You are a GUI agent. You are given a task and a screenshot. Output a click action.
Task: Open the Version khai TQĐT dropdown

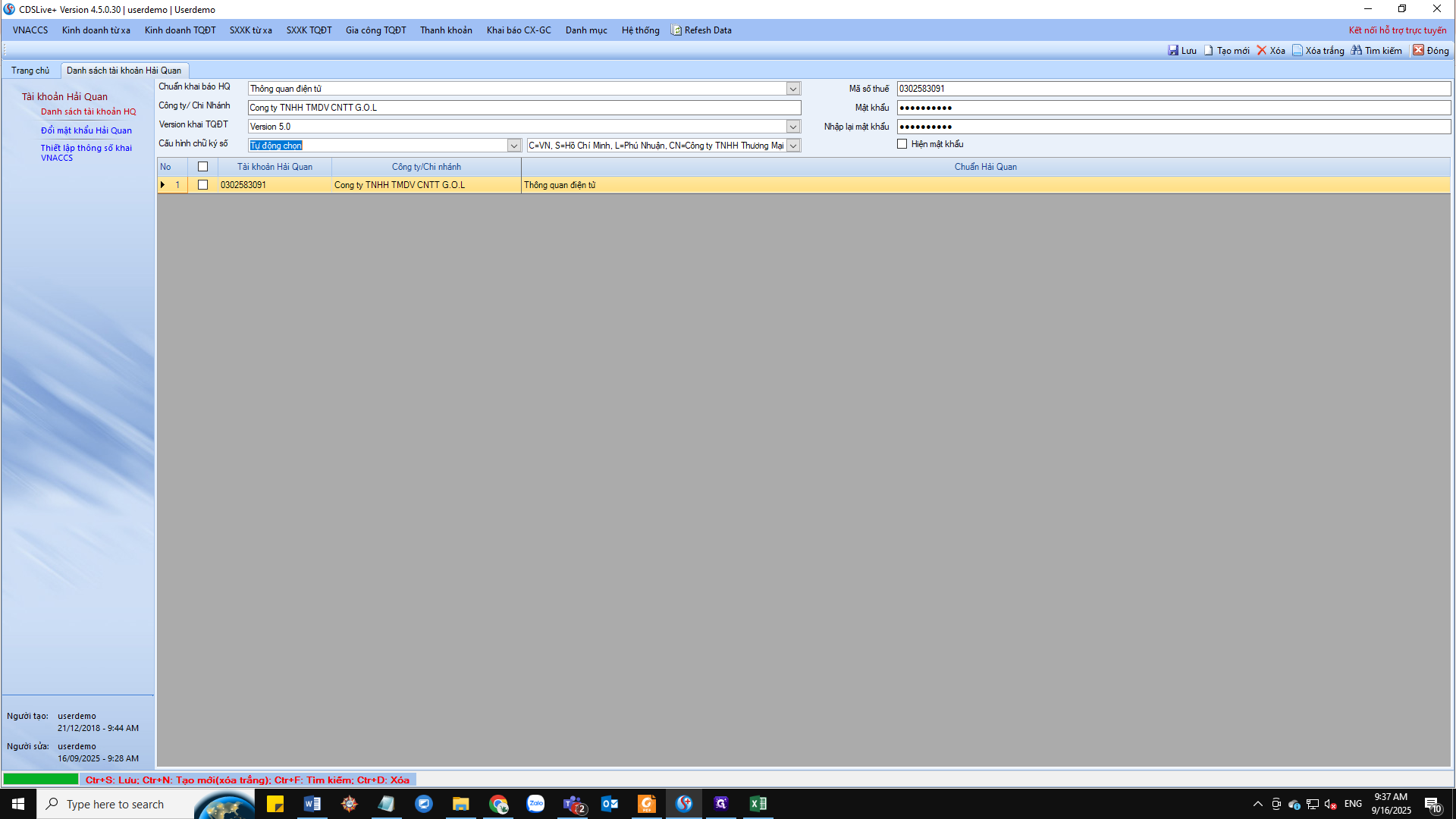pos(793,127)
